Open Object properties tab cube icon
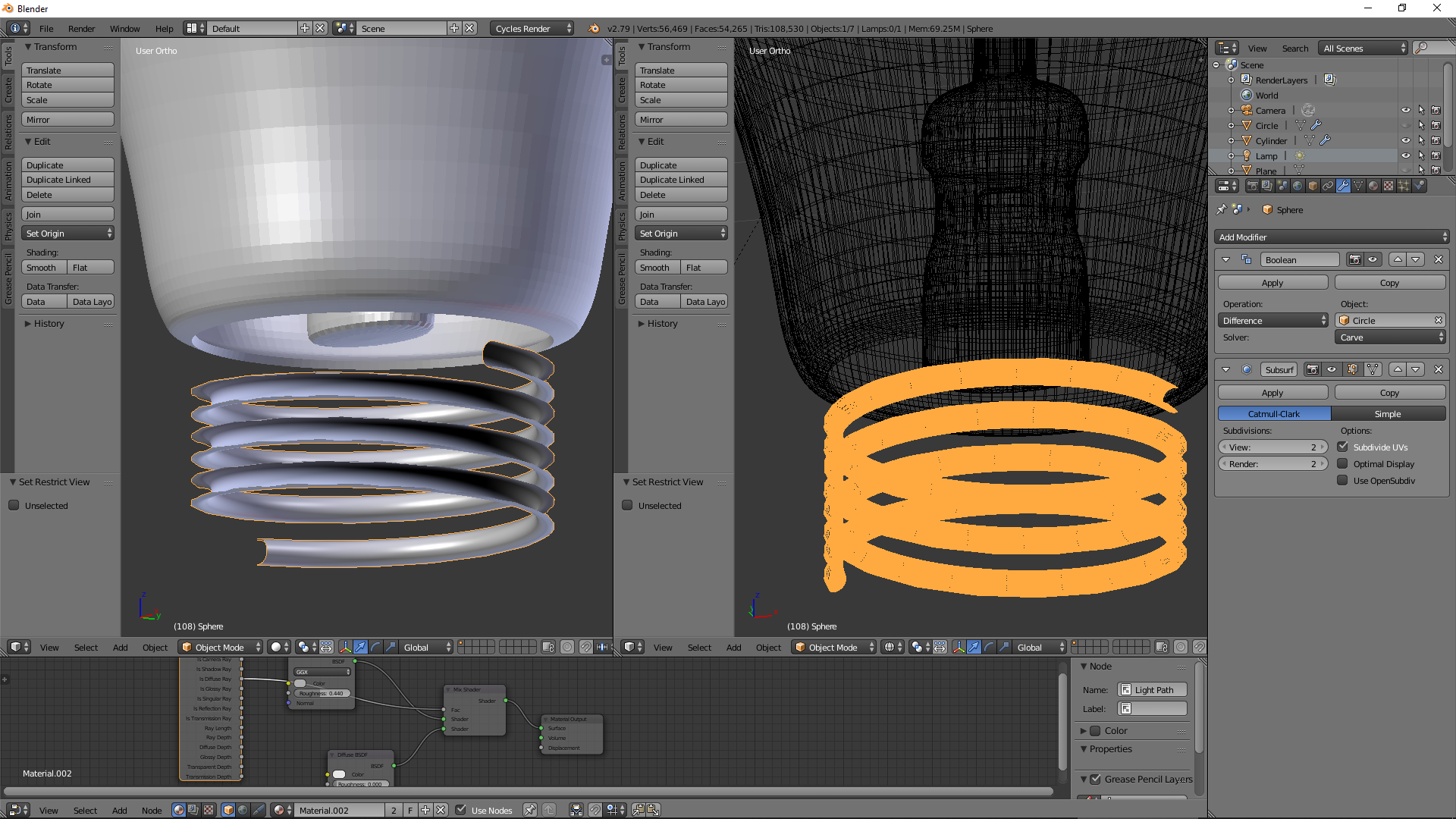The image size is (1456, 819). pyautogui.click(x=1313, y=186)
